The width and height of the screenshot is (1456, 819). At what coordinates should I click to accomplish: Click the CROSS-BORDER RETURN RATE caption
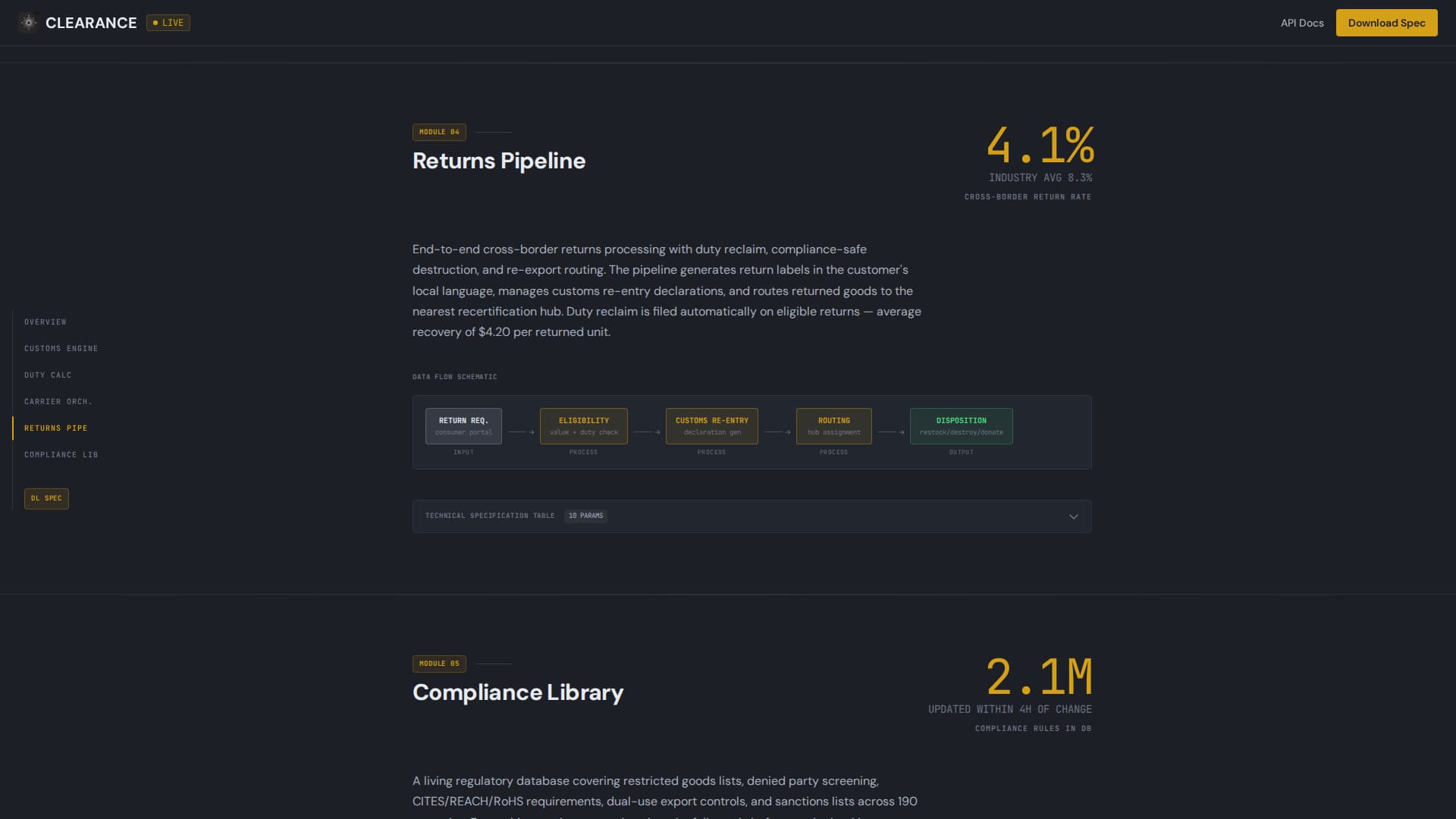1028,197
